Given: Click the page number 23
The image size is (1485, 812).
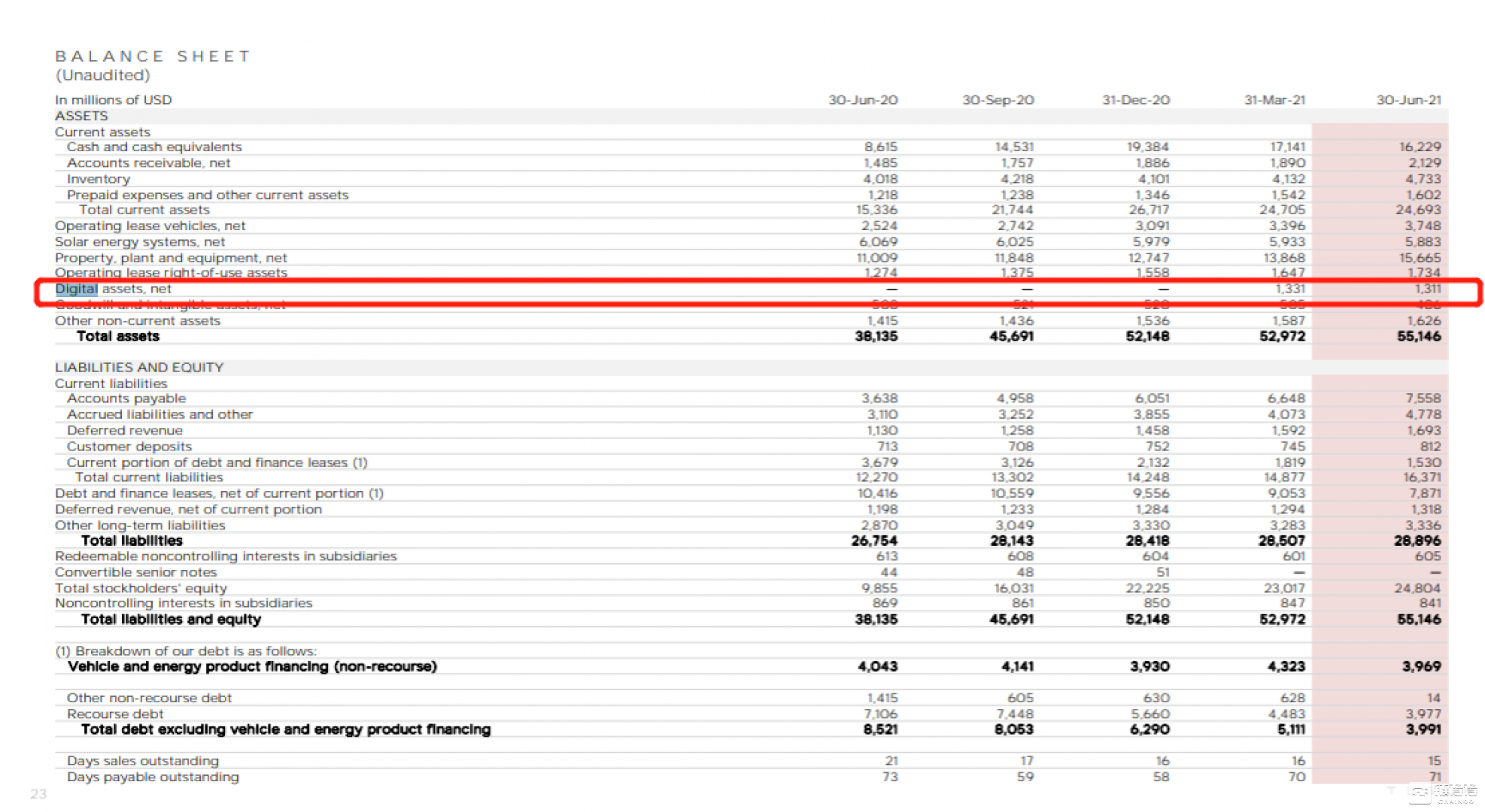Looking at the screenshot, I should point(38,794).
